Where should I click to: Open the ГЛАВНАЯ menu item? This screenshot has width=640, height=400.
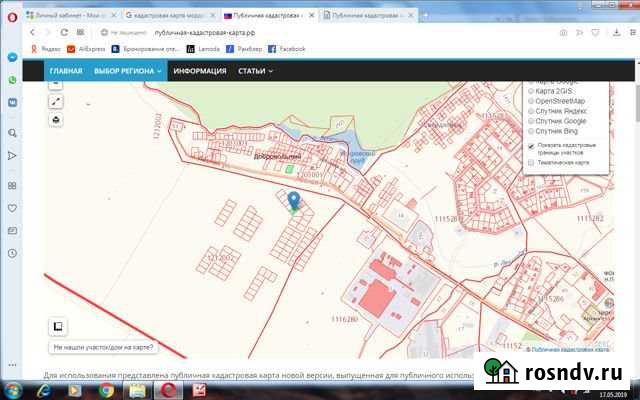(66, 71)
